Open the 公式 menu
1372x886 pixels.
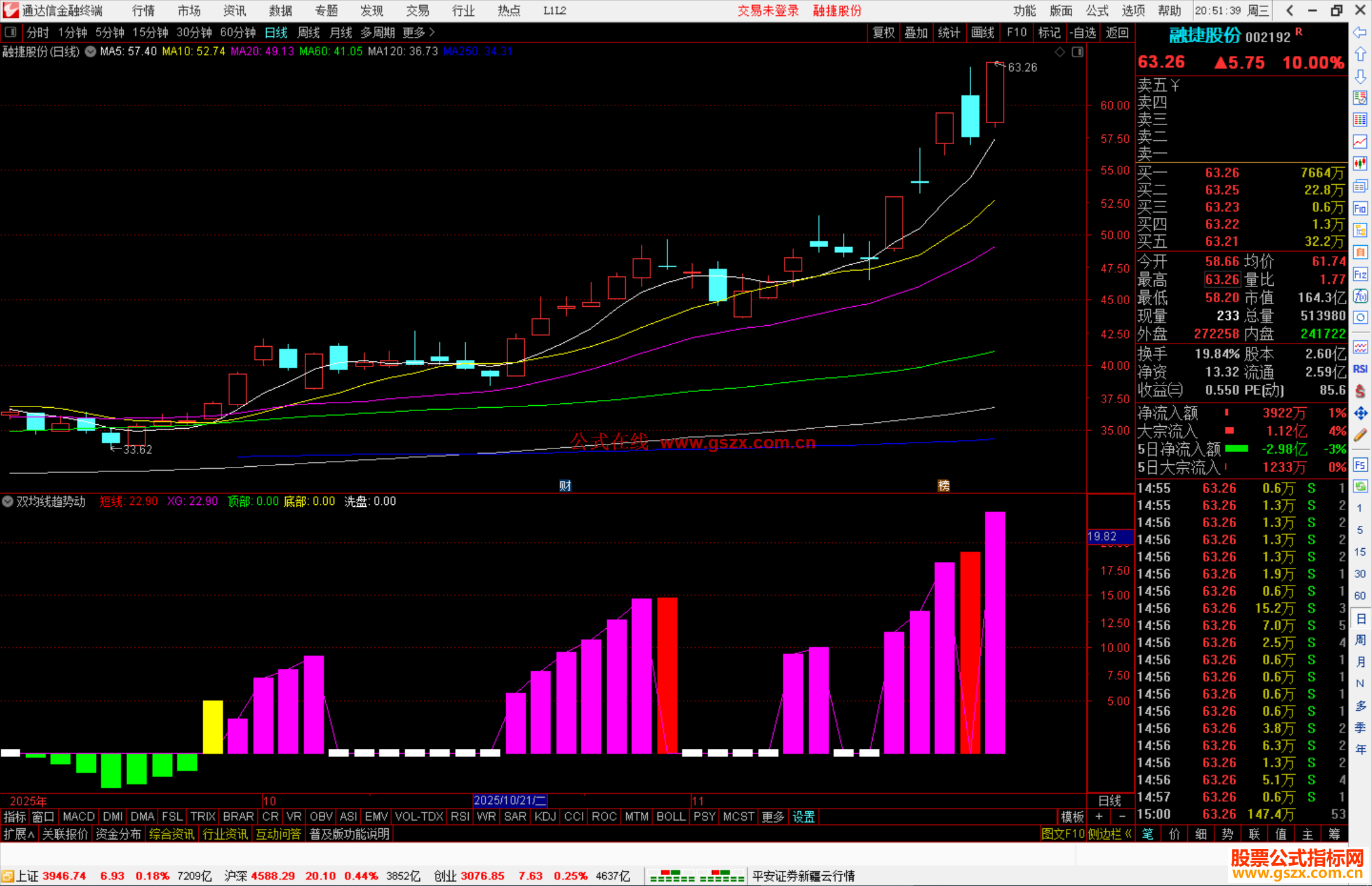tap(1097, 11)
